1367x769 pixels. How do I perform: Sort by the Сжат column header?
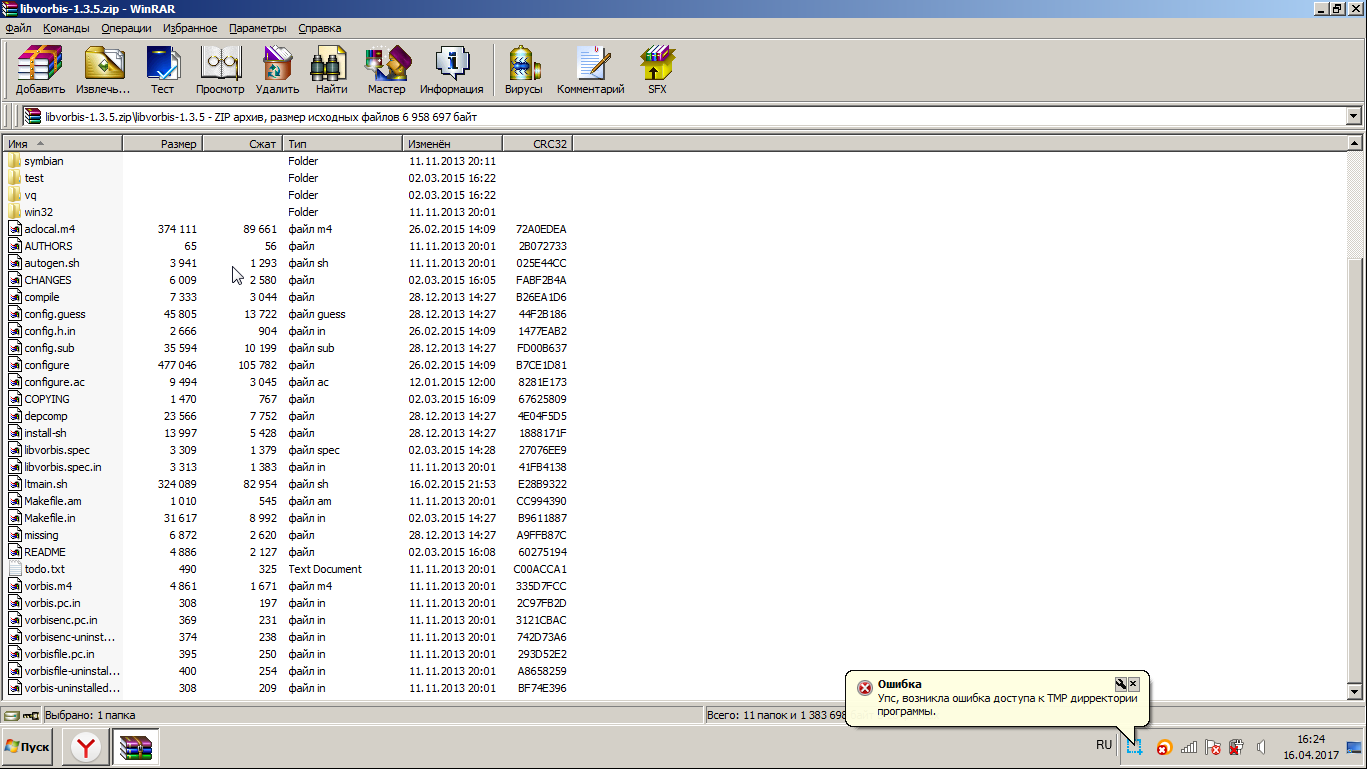click(243, 144)
